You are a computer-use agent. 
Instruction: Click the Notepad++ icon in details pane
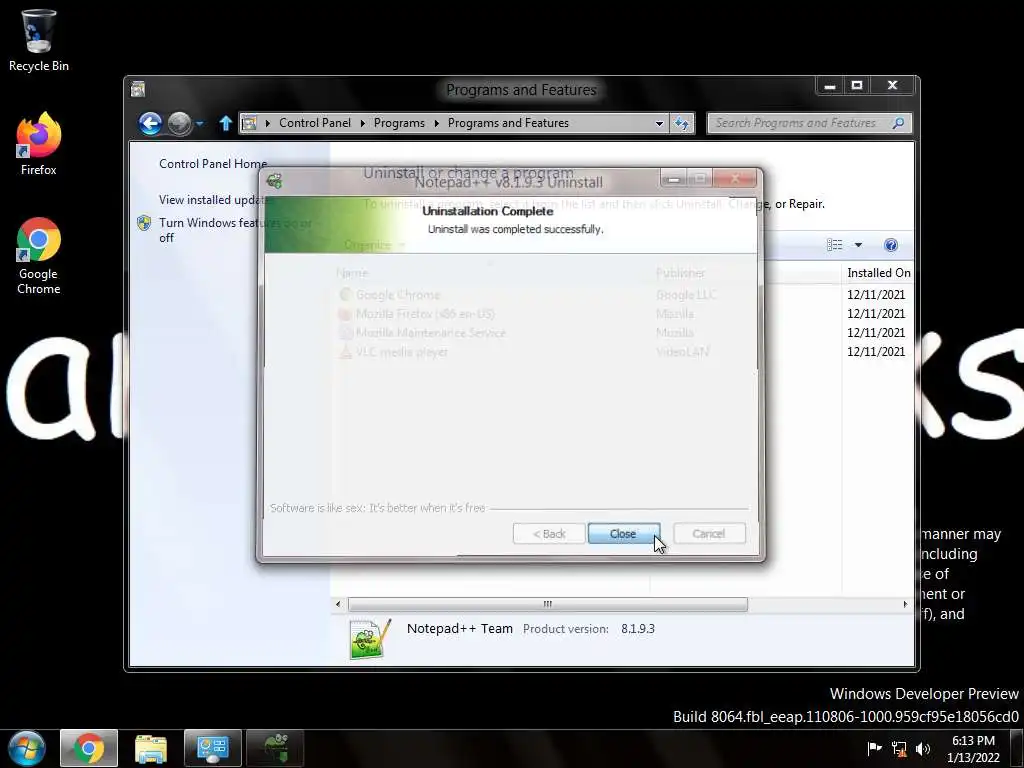[x=370, y=639]
